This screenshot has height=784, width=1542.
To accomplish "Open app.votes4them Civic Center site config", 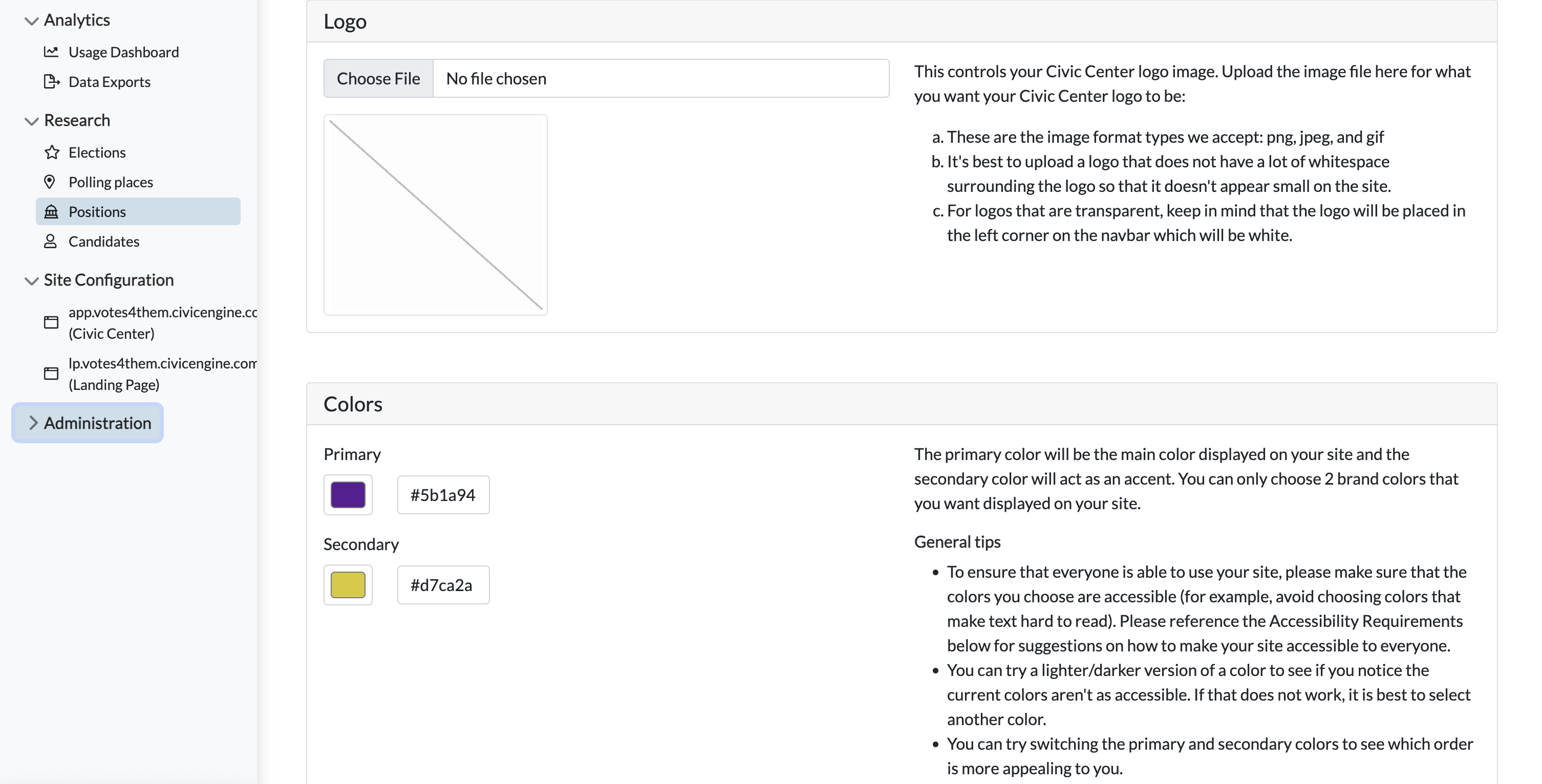I will pyautogui.click(x=163, y=322).
